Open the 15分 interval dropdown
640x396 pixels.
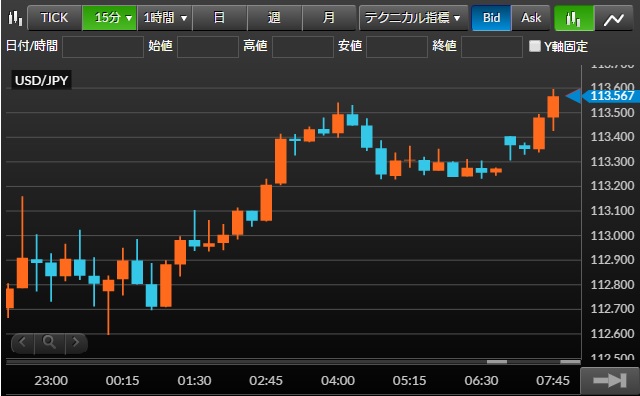[109, 18]
